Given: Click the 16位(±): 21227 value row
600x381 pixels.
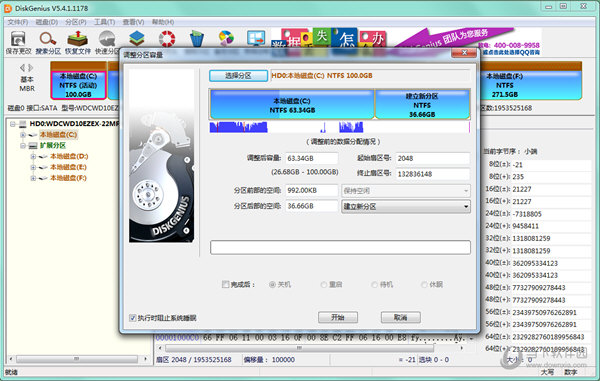Looking at the screenshot, I should [538, 189].
